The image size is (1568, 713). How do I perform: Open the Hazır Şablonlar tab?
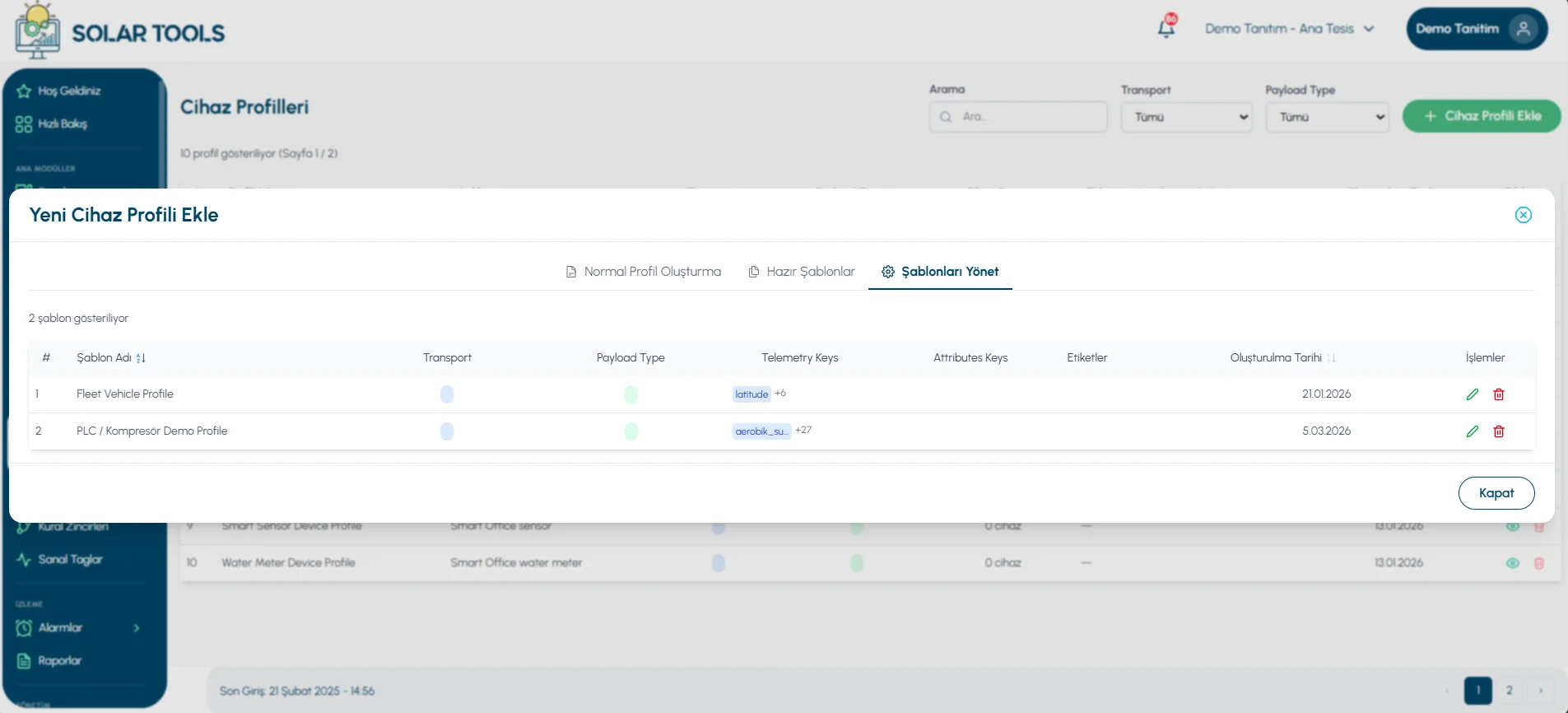802,272
